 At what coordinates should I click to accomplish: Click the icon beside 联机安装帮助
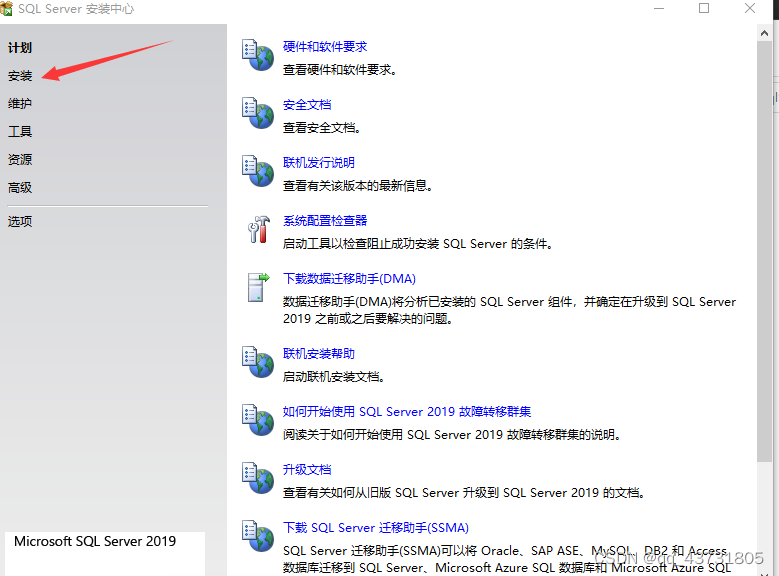point(257,362)
